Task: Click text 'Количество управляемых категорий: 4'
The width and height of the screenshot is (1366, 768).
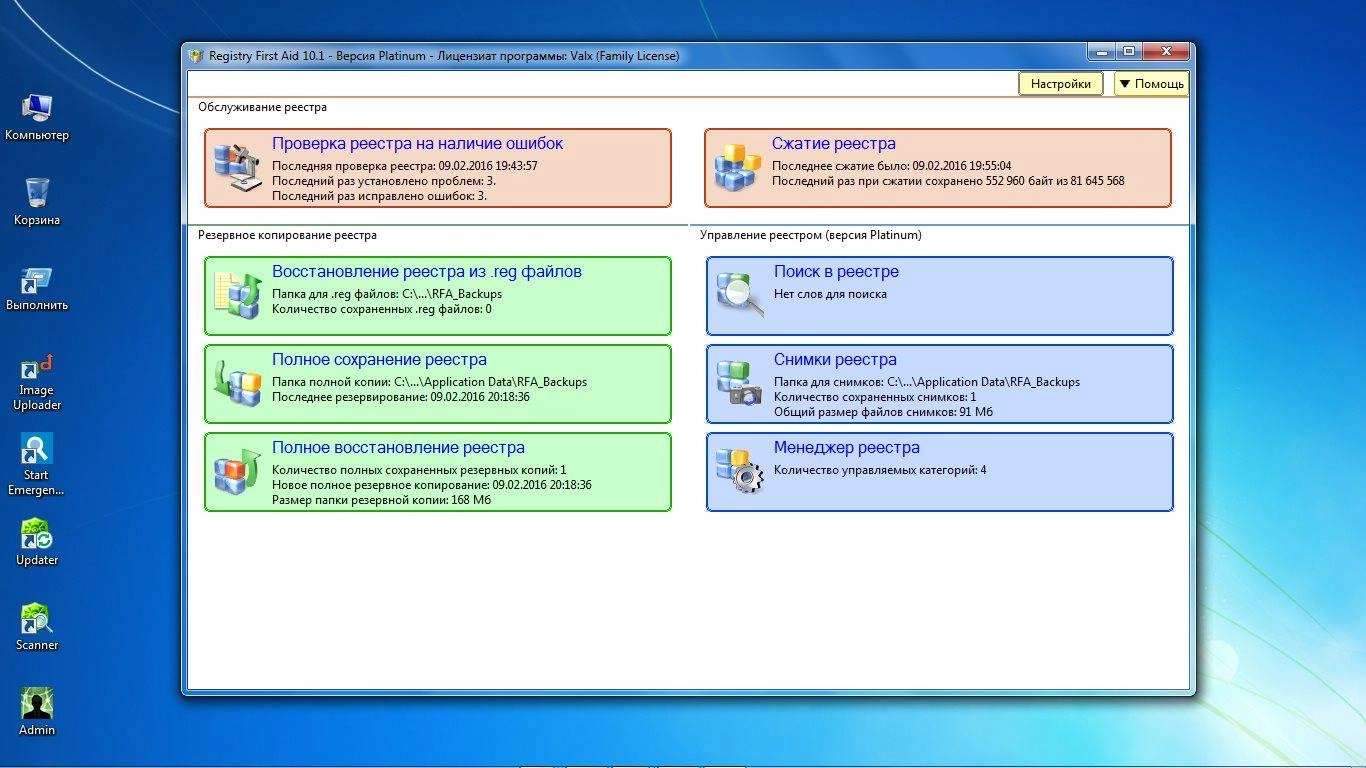Action: click(x=880, y=470)
